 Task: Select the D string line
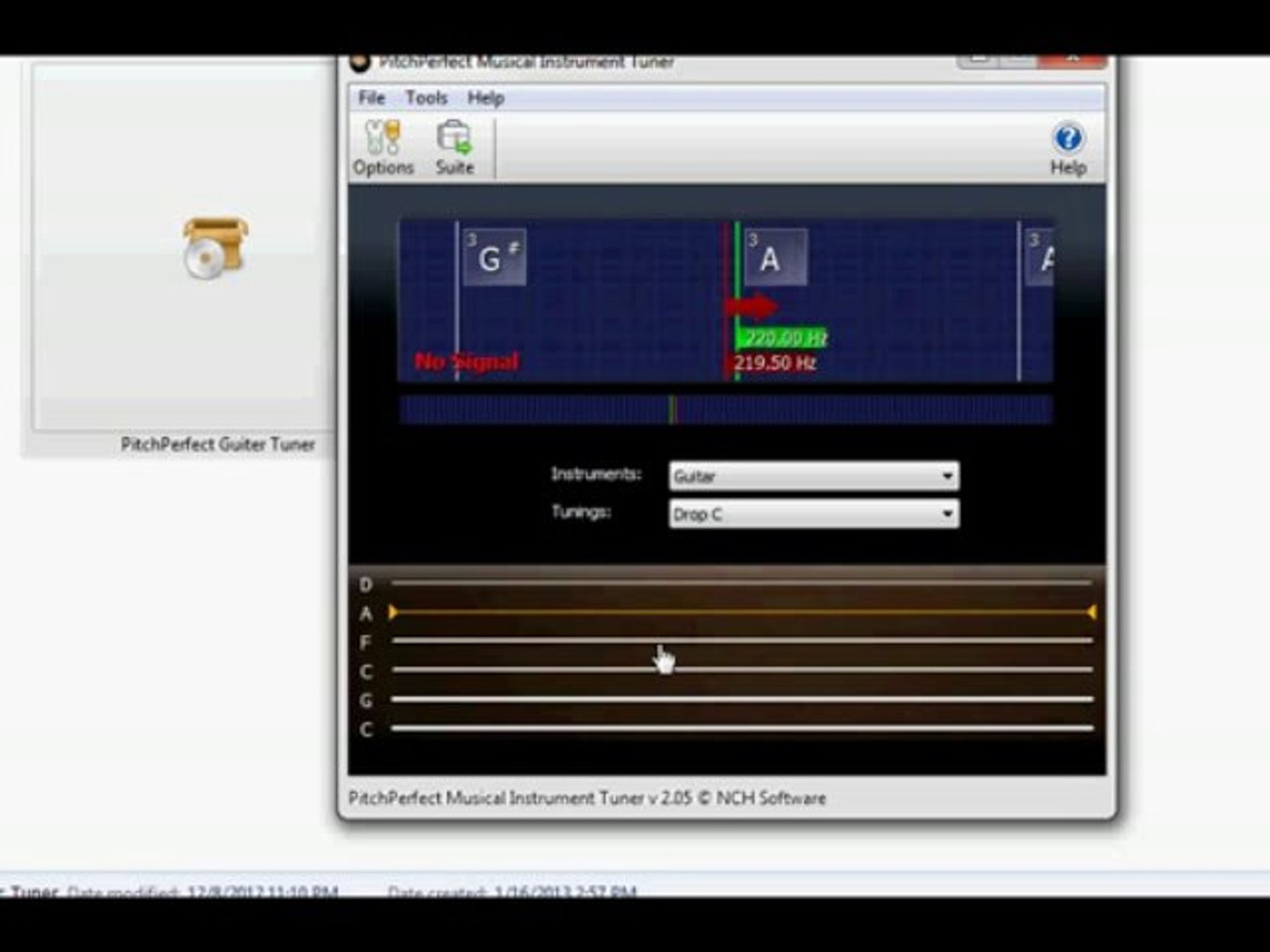(742, 583)
